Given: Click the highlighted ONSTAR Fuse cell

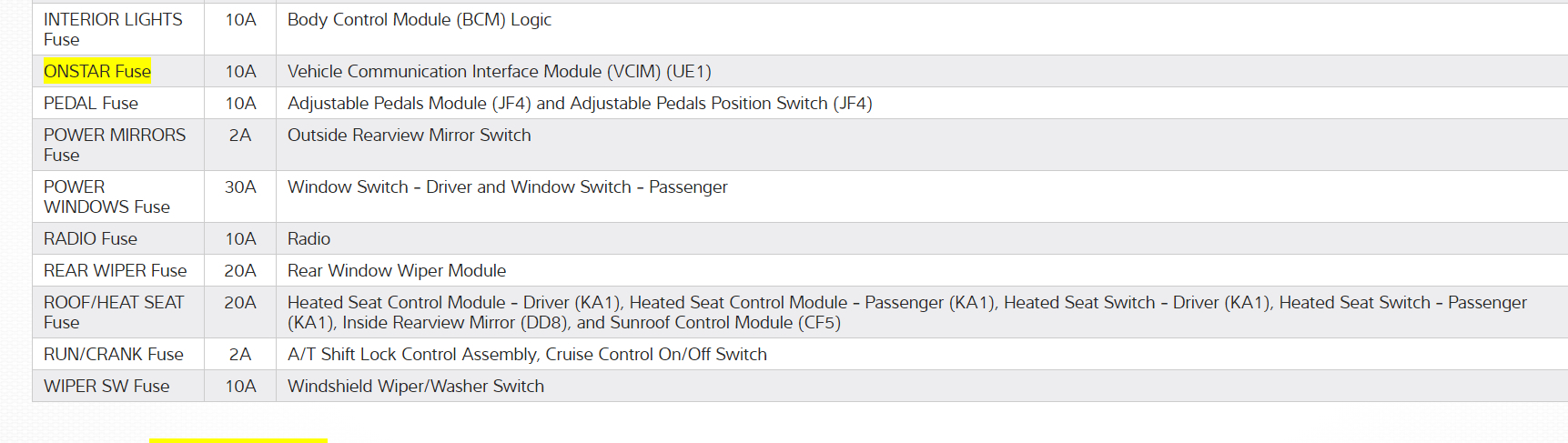Looking at the screenshot, I should click(x=97, y=71).
